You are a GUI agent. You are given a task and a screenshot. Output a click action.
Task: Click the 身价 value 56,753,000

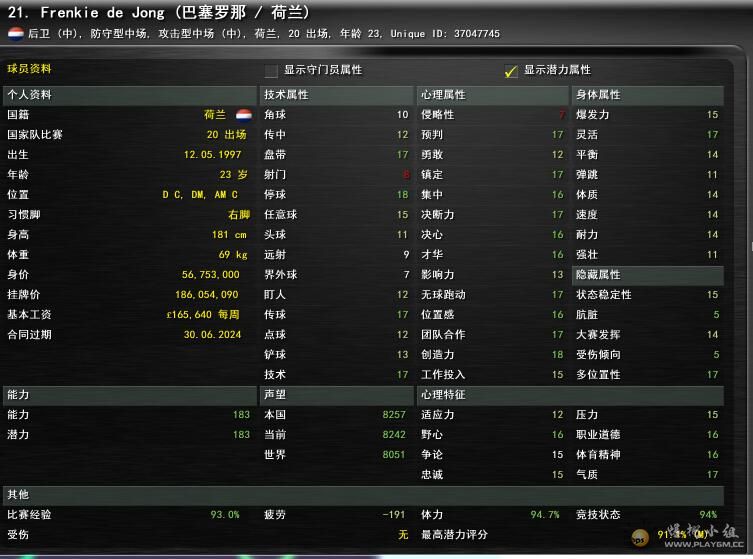210,275
